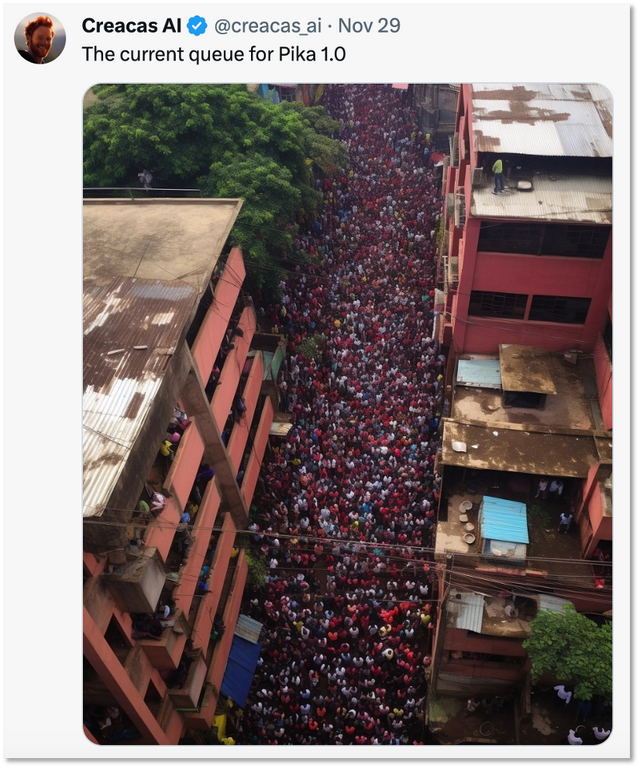This screenshot has height=769, width=640.
Task: Open the Creacas AI profile avatar
Action: pos(40,38)
